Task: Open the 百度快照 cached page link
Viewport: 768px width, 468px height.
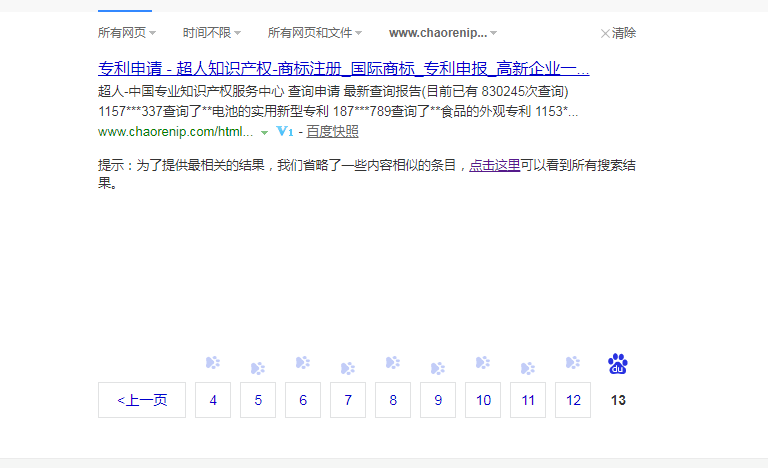Action: (x=332, y=132)
